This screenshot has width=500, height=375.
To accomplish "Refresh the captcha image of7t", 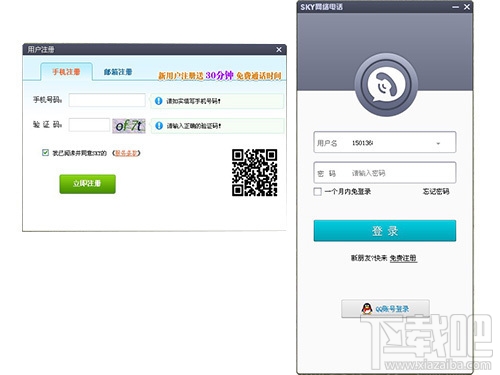I will click(129, 126).
